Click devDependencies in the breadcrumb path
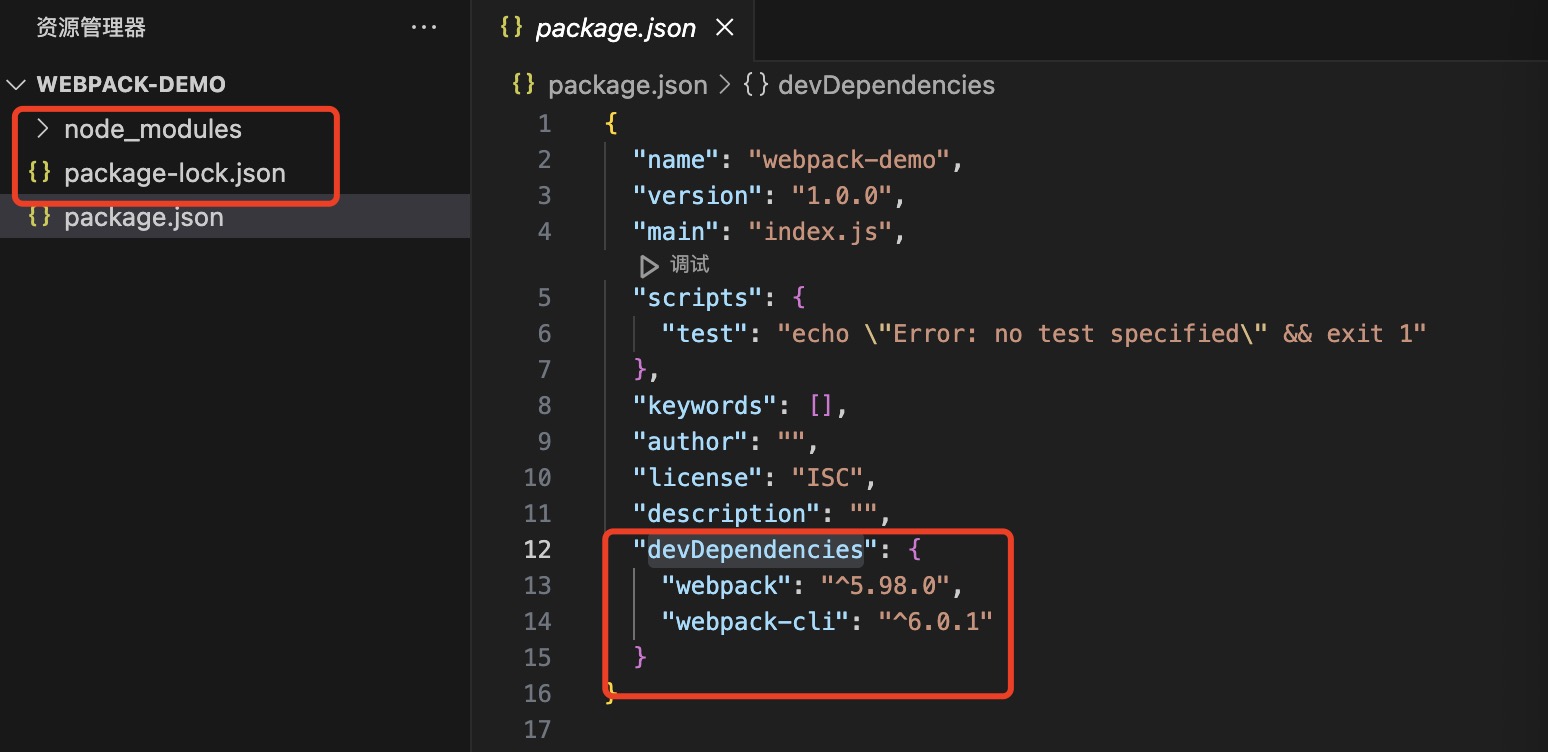The width and height of the screenshot is (1548, 752). pos(886,85)
